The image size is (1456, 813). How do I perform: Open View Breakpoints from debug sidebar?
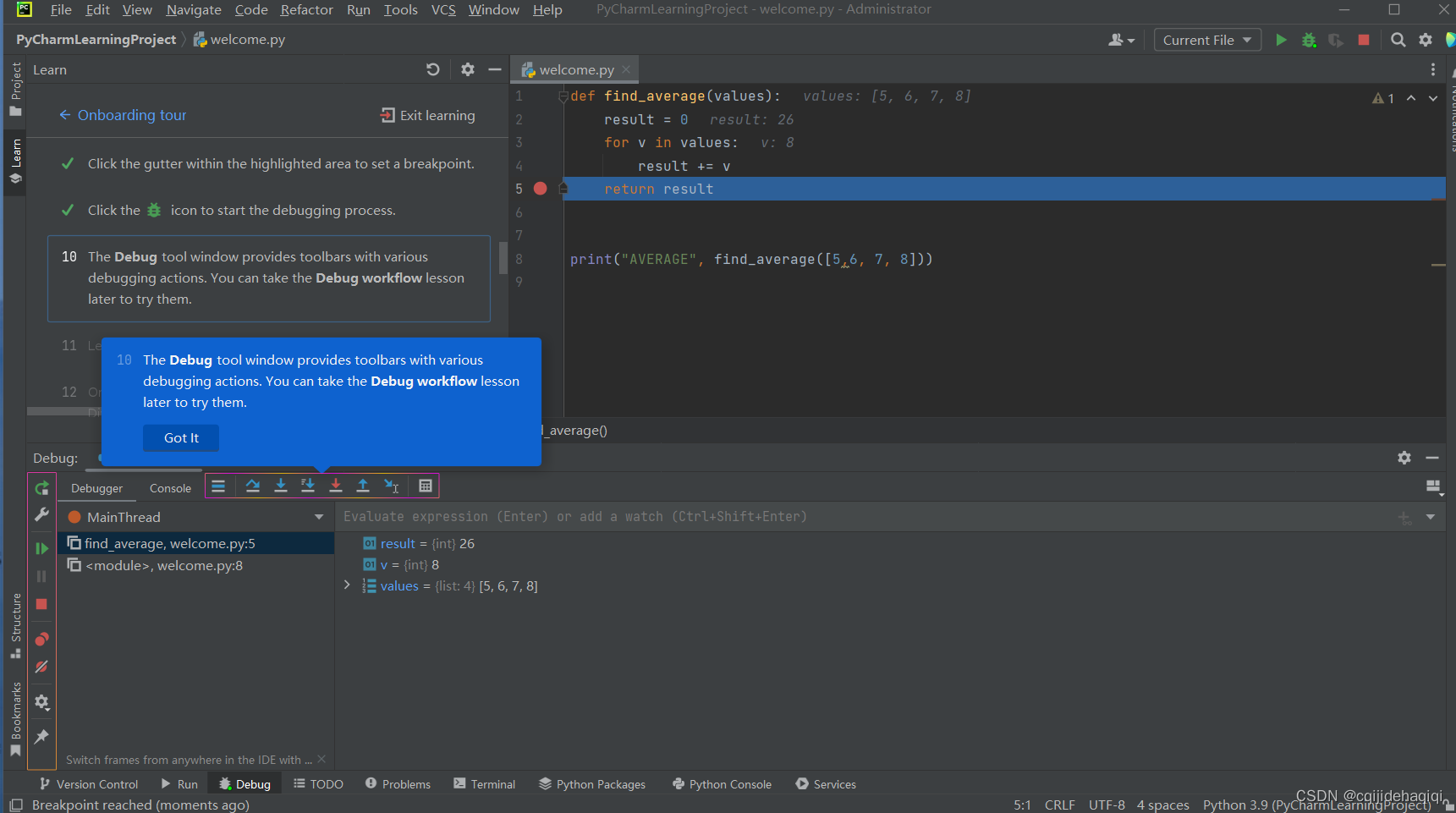point(41,639)
